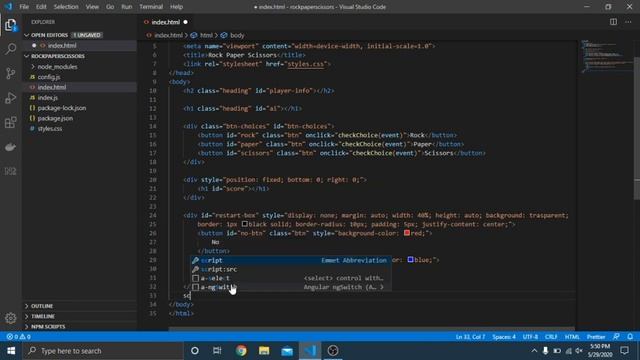Image resolution: width=640 pixels, height=360 pixels.
Task: Open the Selection menu
Action: pyautogui.click(x=66, y=7)
